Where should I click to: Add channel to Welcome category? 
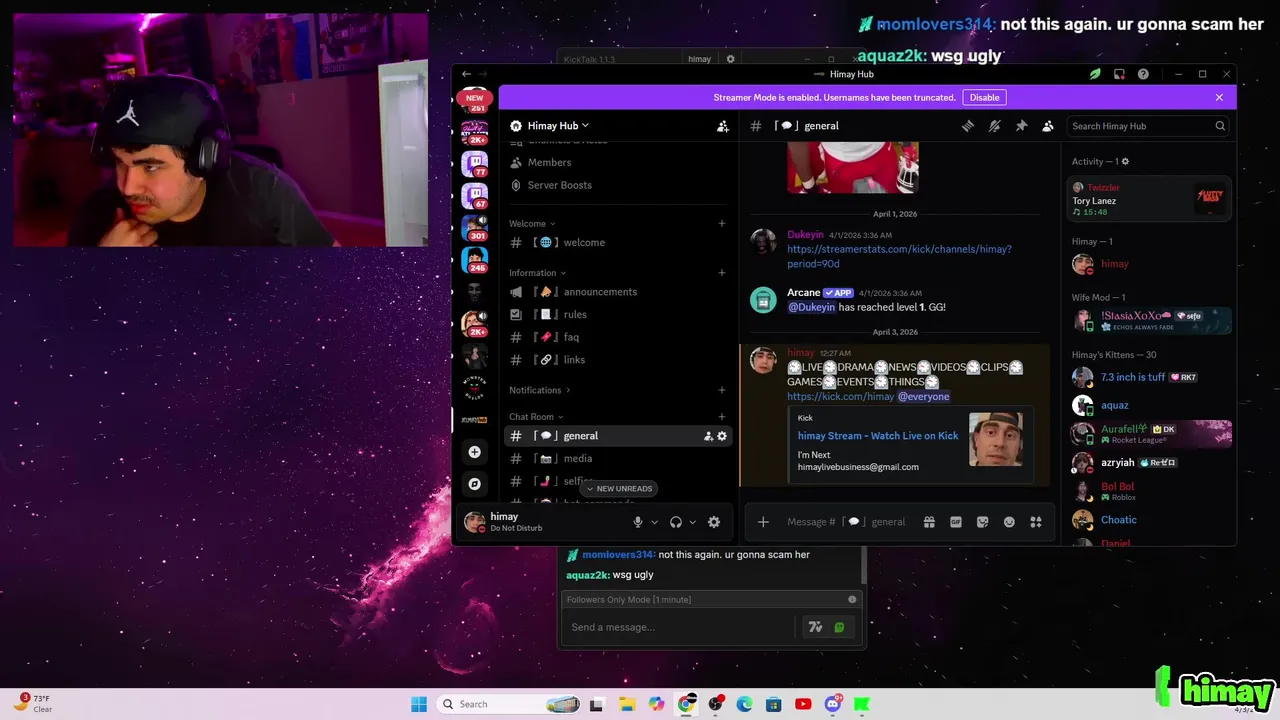click(x=722, y=224)
